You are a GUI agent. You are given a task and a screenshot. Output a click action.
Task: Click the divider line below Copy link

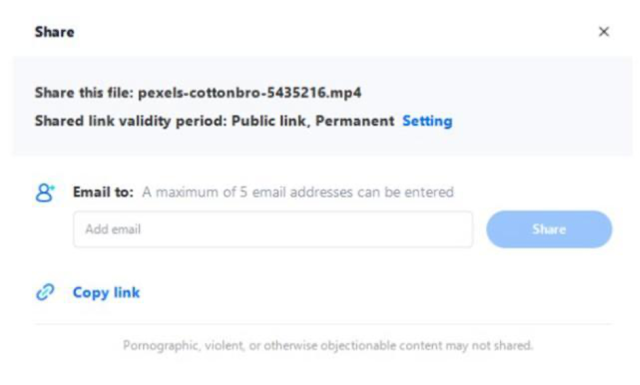323,324
